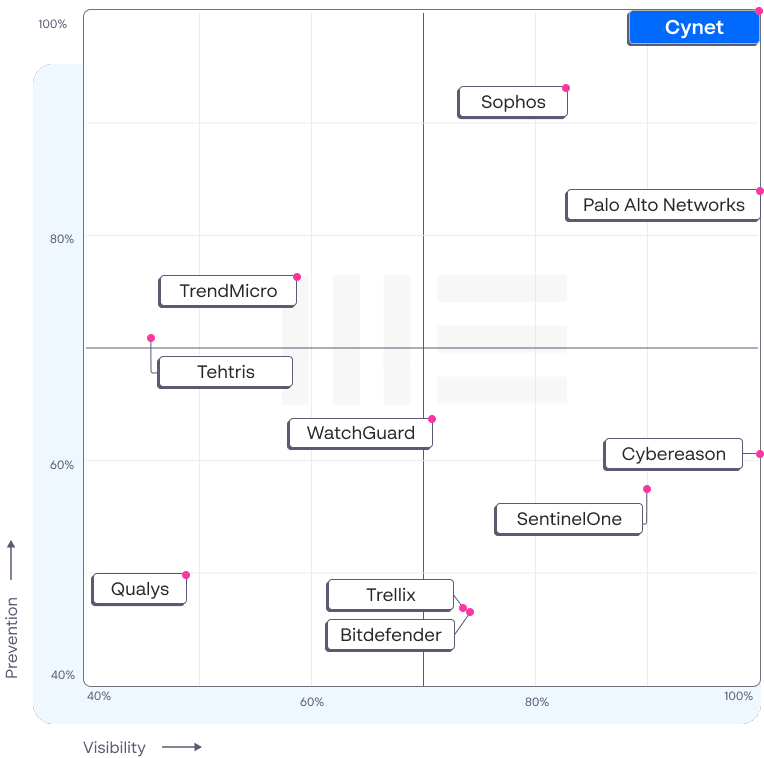Click the 60% tick on vertical axis

point(62,465)
